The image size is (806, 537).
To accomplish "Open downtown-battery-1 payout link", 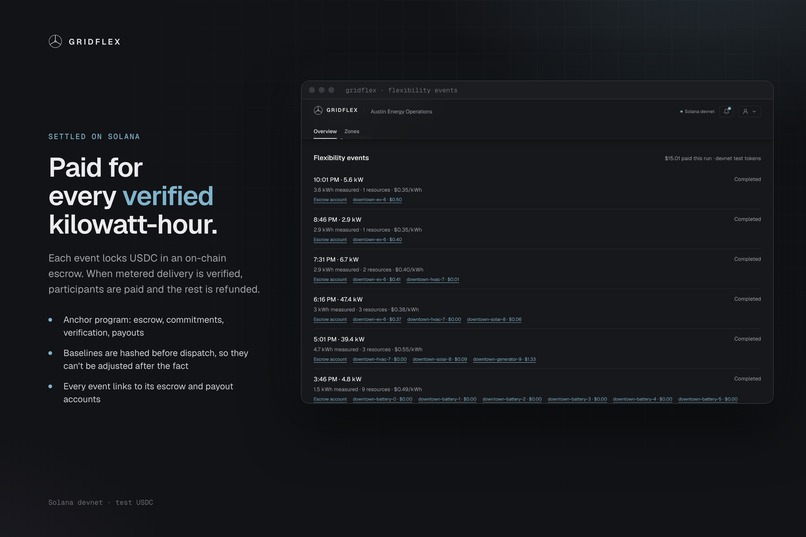I will tap(447, 399).
